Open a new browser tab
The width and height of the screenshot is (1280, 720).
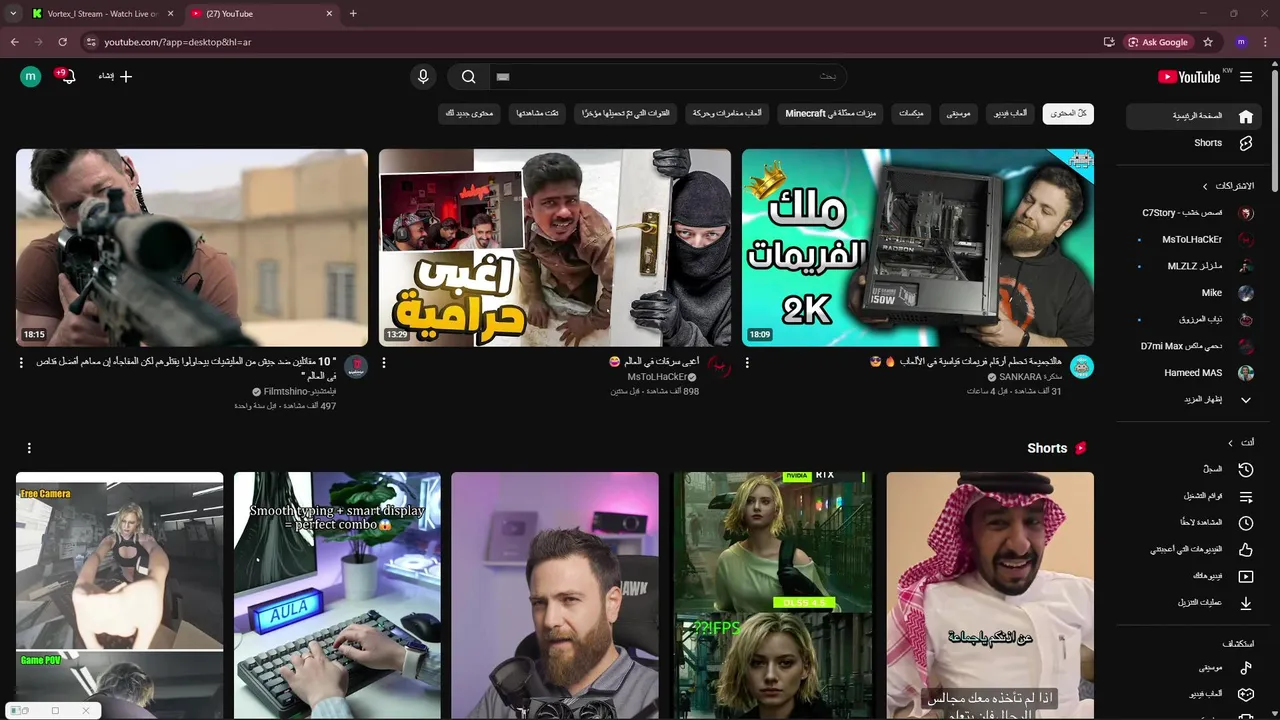pos(353,14)
